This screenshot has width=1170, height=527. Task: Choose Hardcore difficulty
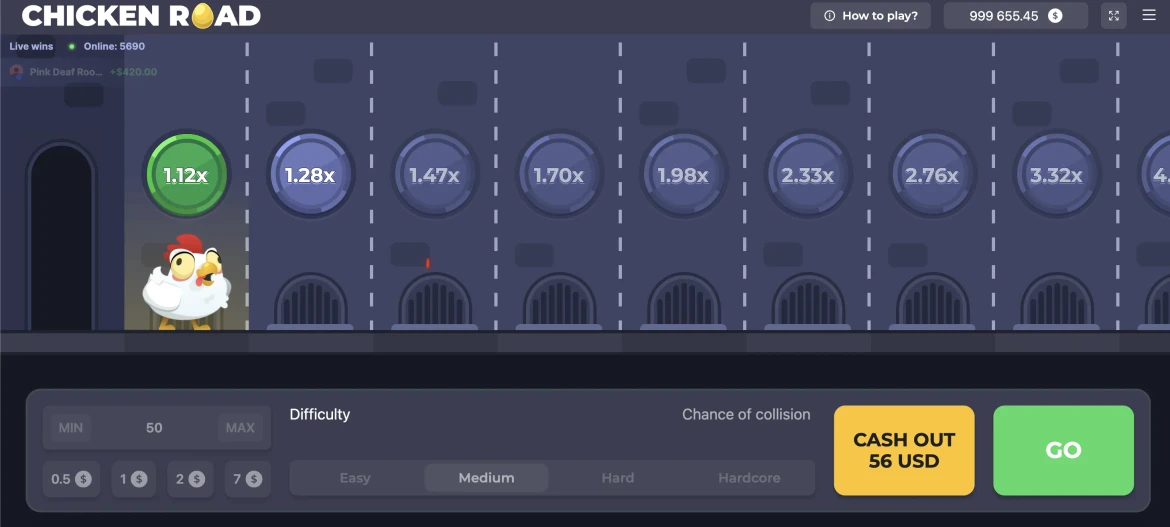tap(749, 478)
